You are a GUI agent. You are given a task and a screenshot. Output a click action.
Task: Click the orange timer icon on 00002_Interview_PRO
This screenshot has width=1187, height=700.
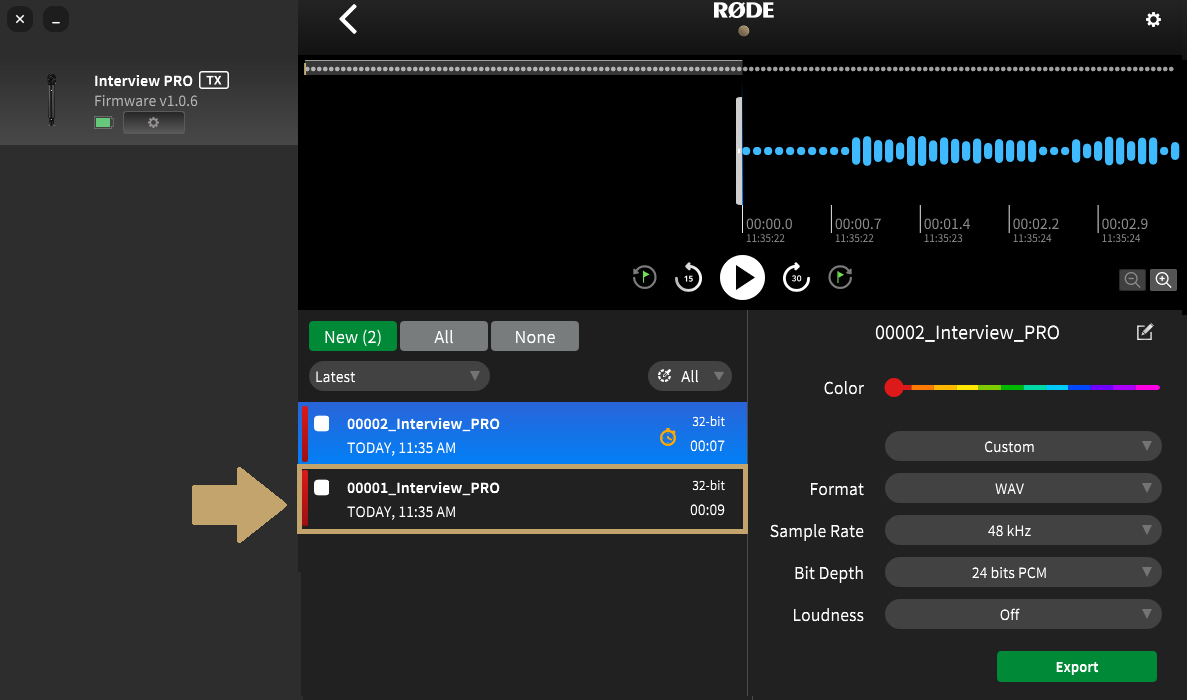pos(668,437)
